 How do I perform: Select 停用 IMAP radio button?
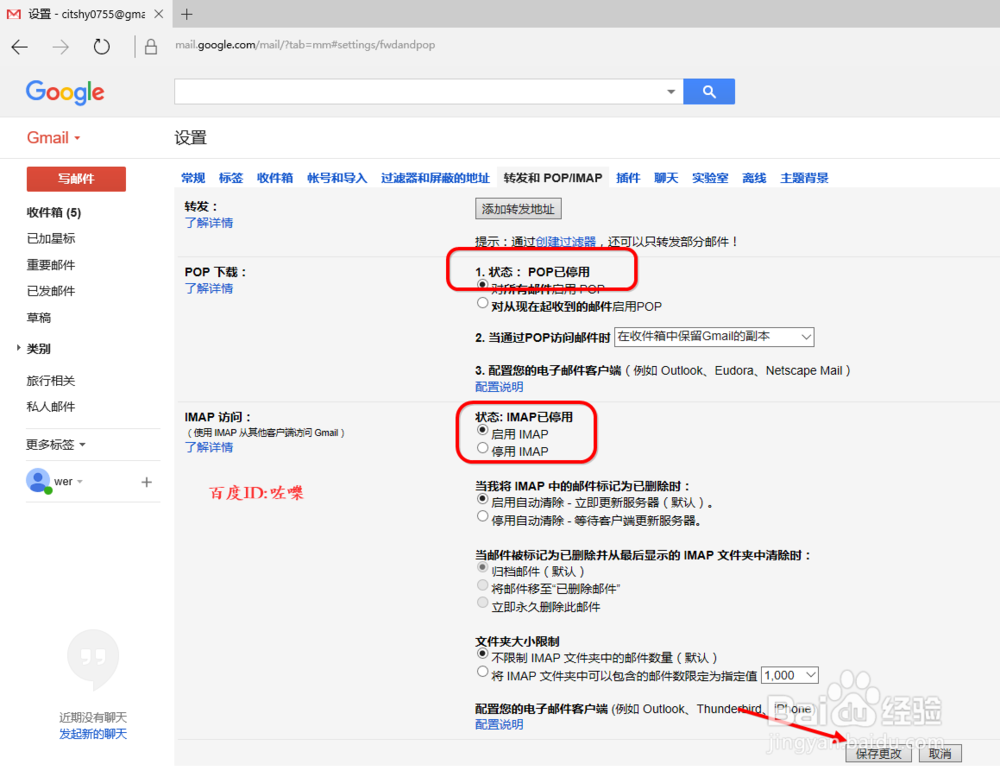tap(483, 448)
